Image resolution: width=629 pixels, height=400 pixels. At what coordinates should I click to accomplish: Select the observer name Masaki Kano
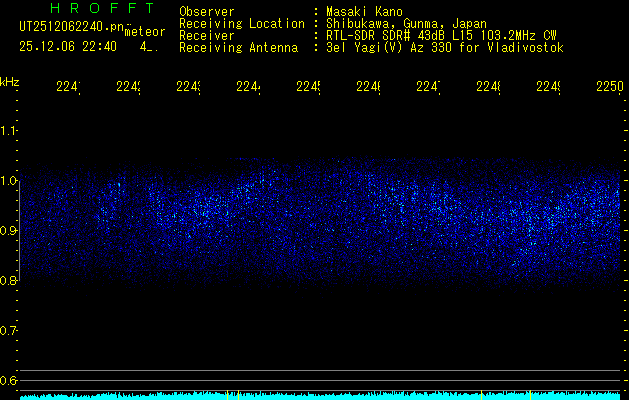364,12
